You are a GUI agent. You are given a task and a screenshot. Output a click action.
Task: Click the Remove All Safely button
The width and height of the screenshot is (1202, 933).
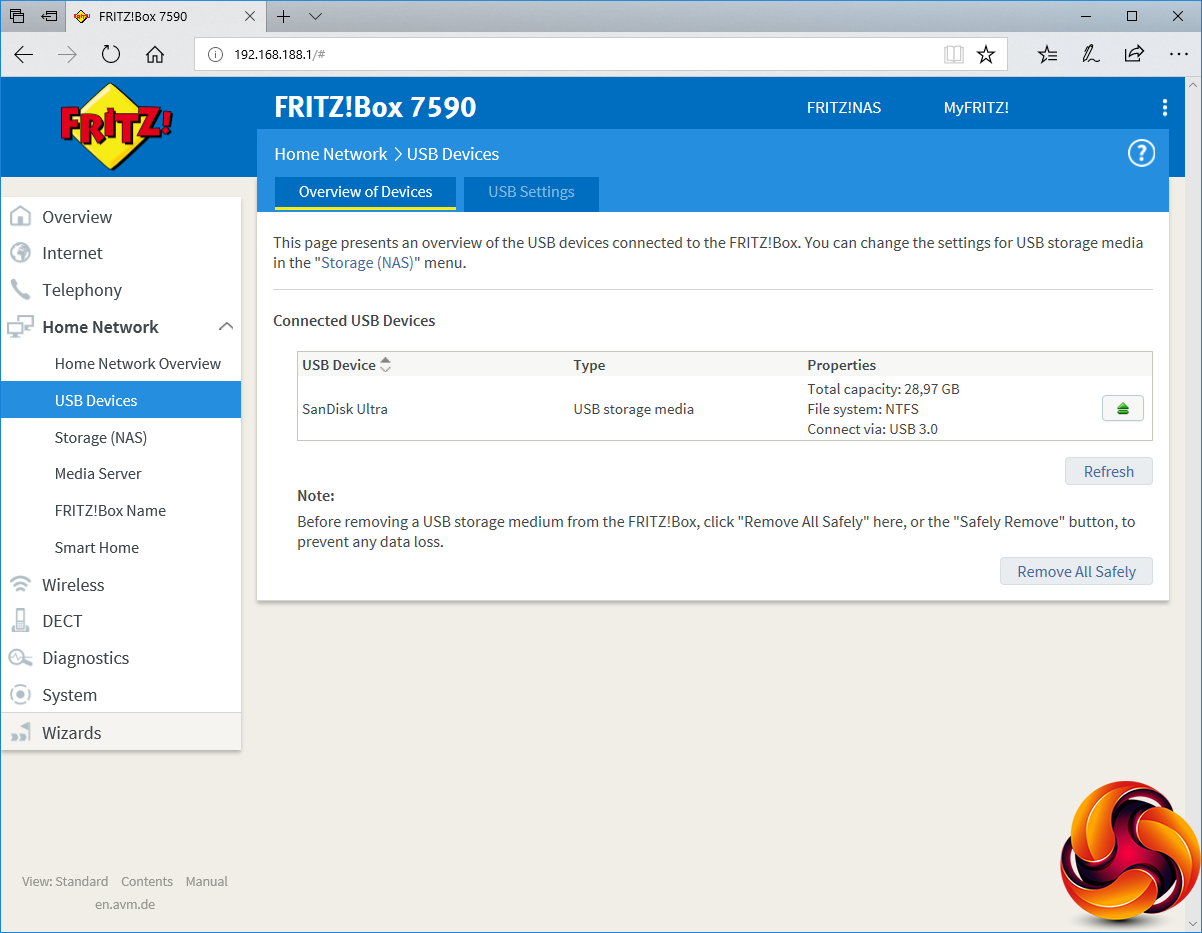(1076, 571)
